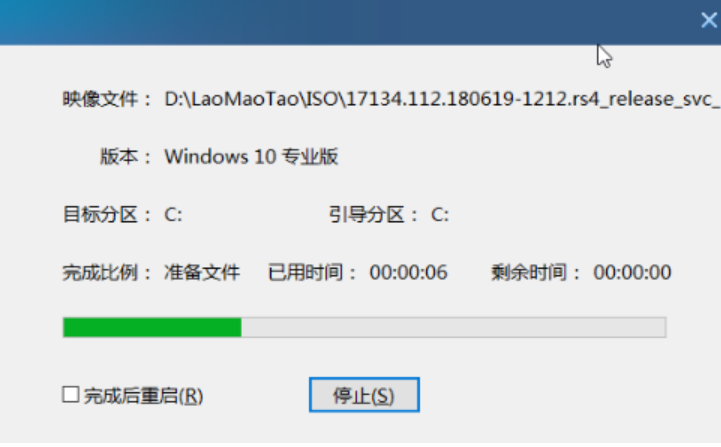
Task: Click the Windows 10 专业版 version text
Action: click(x=252, y=157)
